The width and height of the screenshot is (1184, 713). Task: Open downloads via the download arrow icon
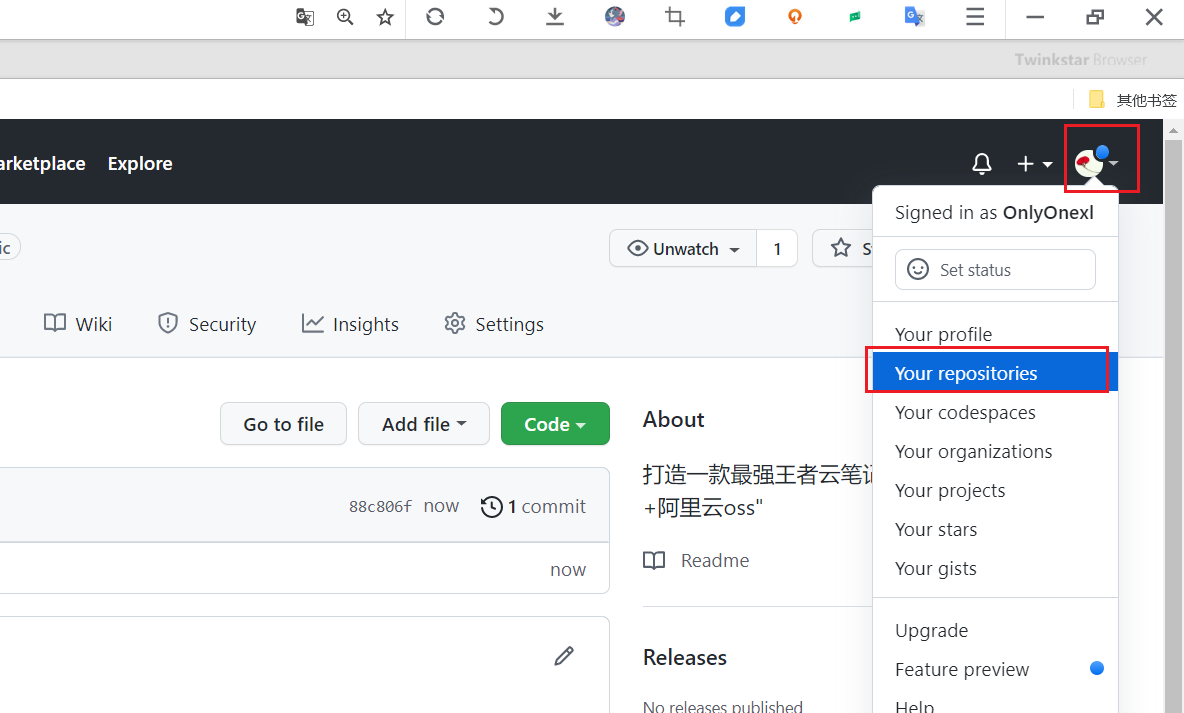[555, 17]
